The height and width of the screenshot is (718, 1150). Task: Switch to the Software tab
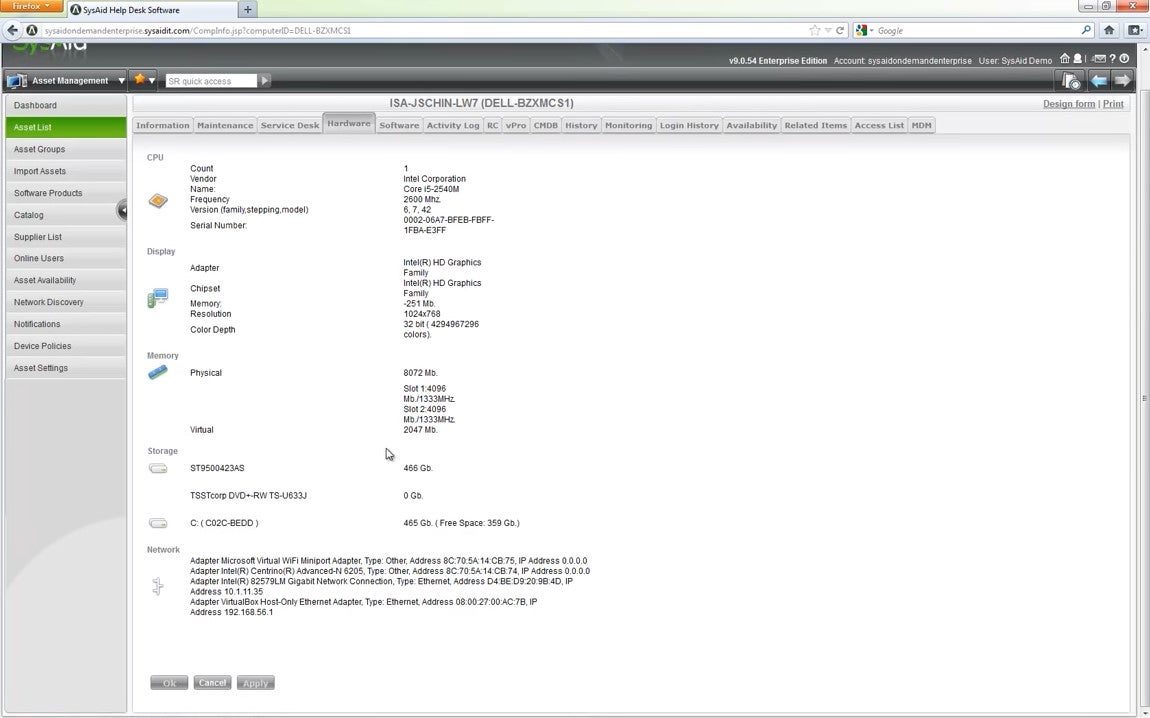pyautogui.click(x=399, y=125)
